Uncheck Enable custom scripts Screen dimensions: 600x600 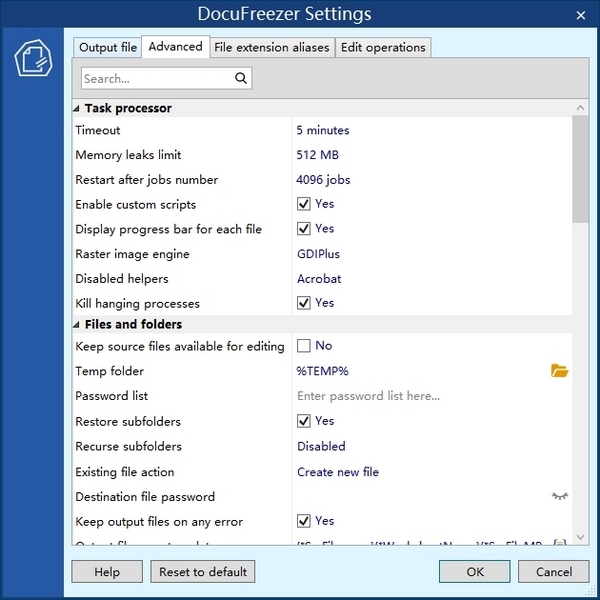[x=303, y=204]
